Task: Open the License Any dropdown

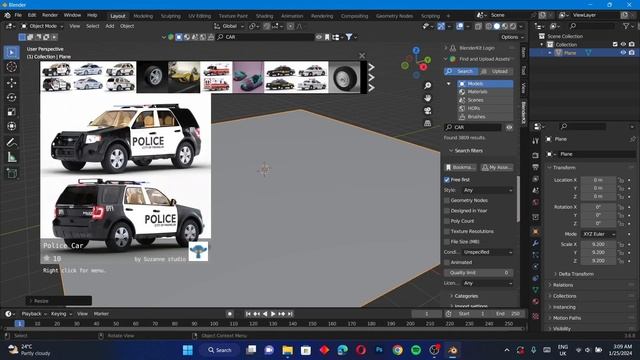Action: (x=488, y=283)
